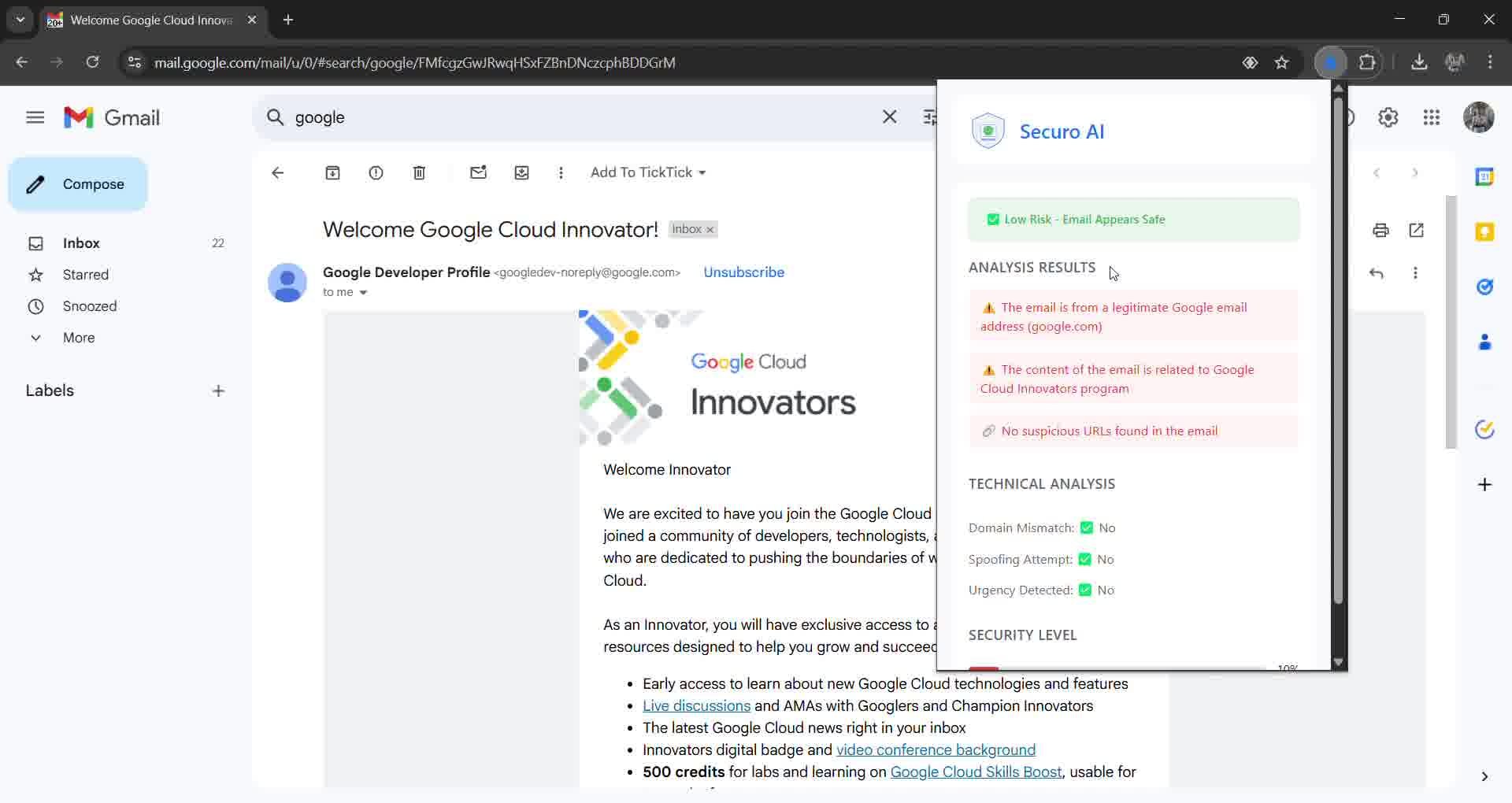Click the search magnifier icon in Gmail
The width and height of the screenshot is (1512, 803).
point(275,118)
